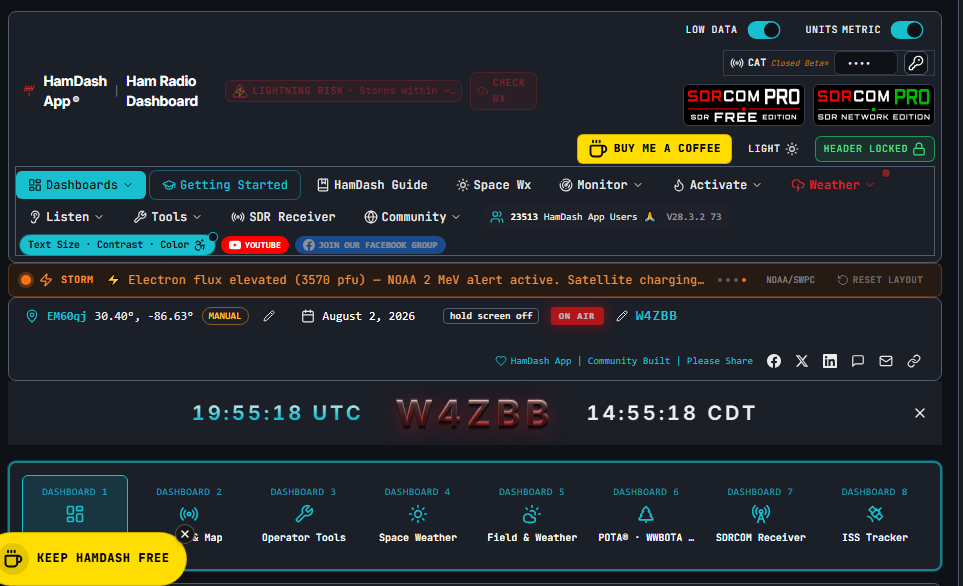Open SDRCOM PRO SDR Network Edition banner
The width and height of the screenshot is (963, 586).
pyautogui.click(x=874, y=105)
